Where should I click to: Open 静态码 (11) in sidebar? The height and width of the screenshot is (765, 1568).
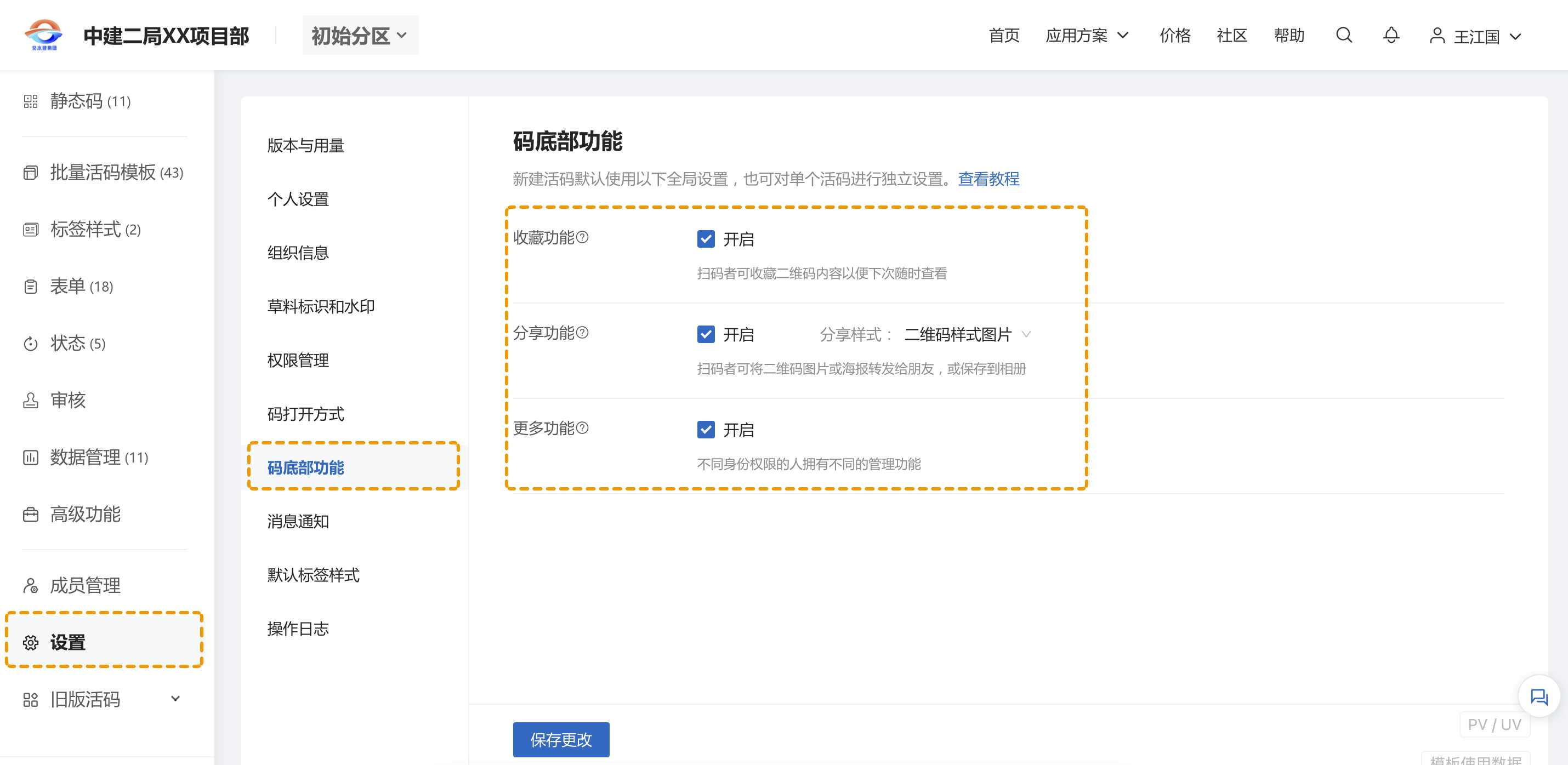[90, 101]
